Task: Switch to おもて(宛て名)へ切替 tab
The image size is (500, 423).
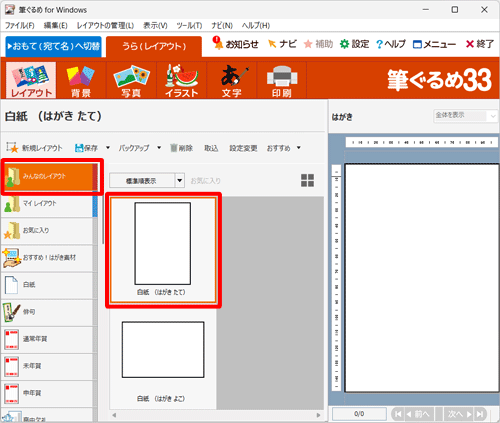Action: (53, 46)
